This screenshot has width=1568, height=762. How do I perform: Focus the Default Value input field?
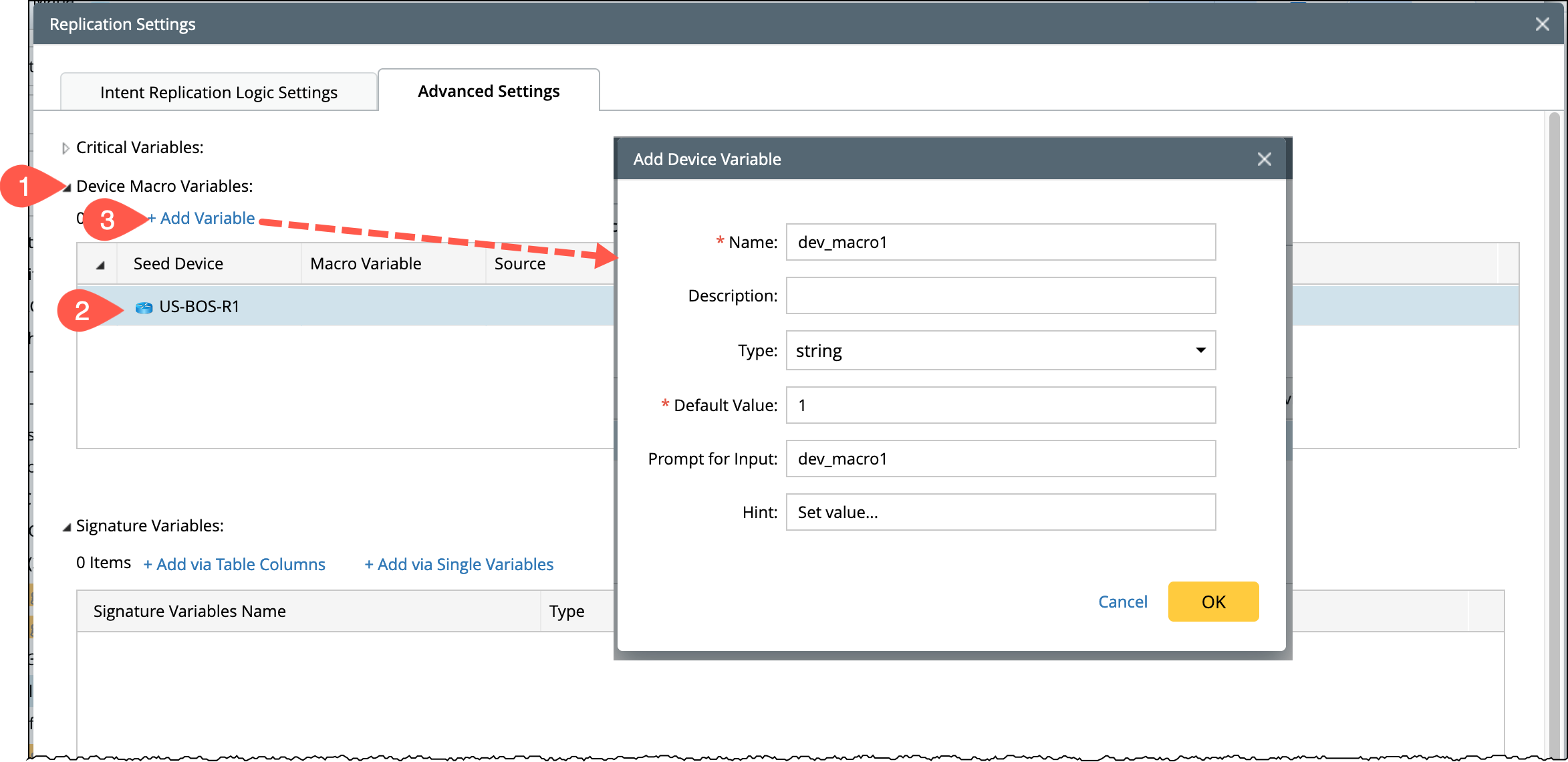coord(1000,405)
